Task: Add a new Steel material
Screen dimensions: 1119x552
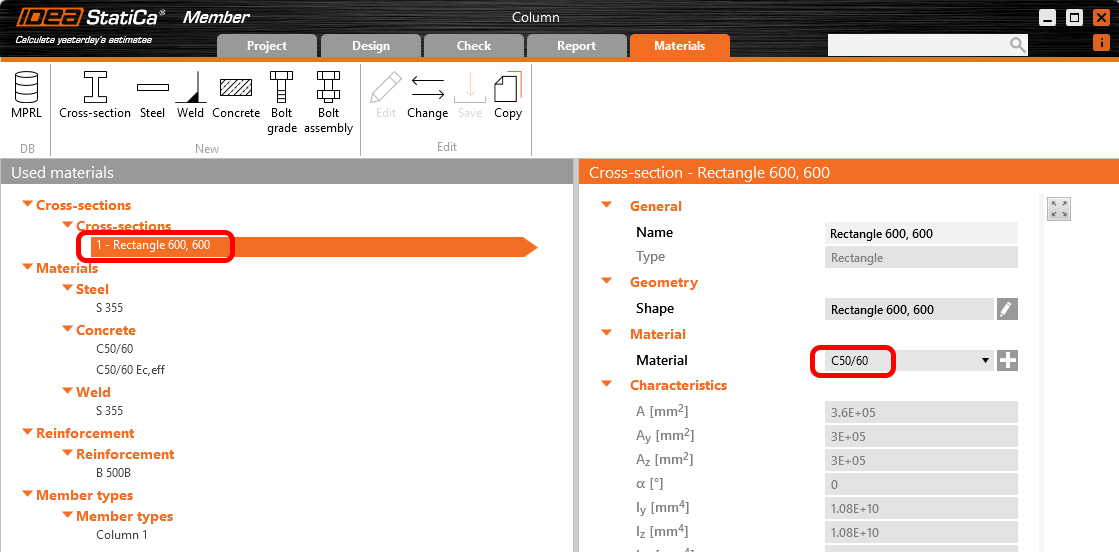Action: tap(152, 95)
